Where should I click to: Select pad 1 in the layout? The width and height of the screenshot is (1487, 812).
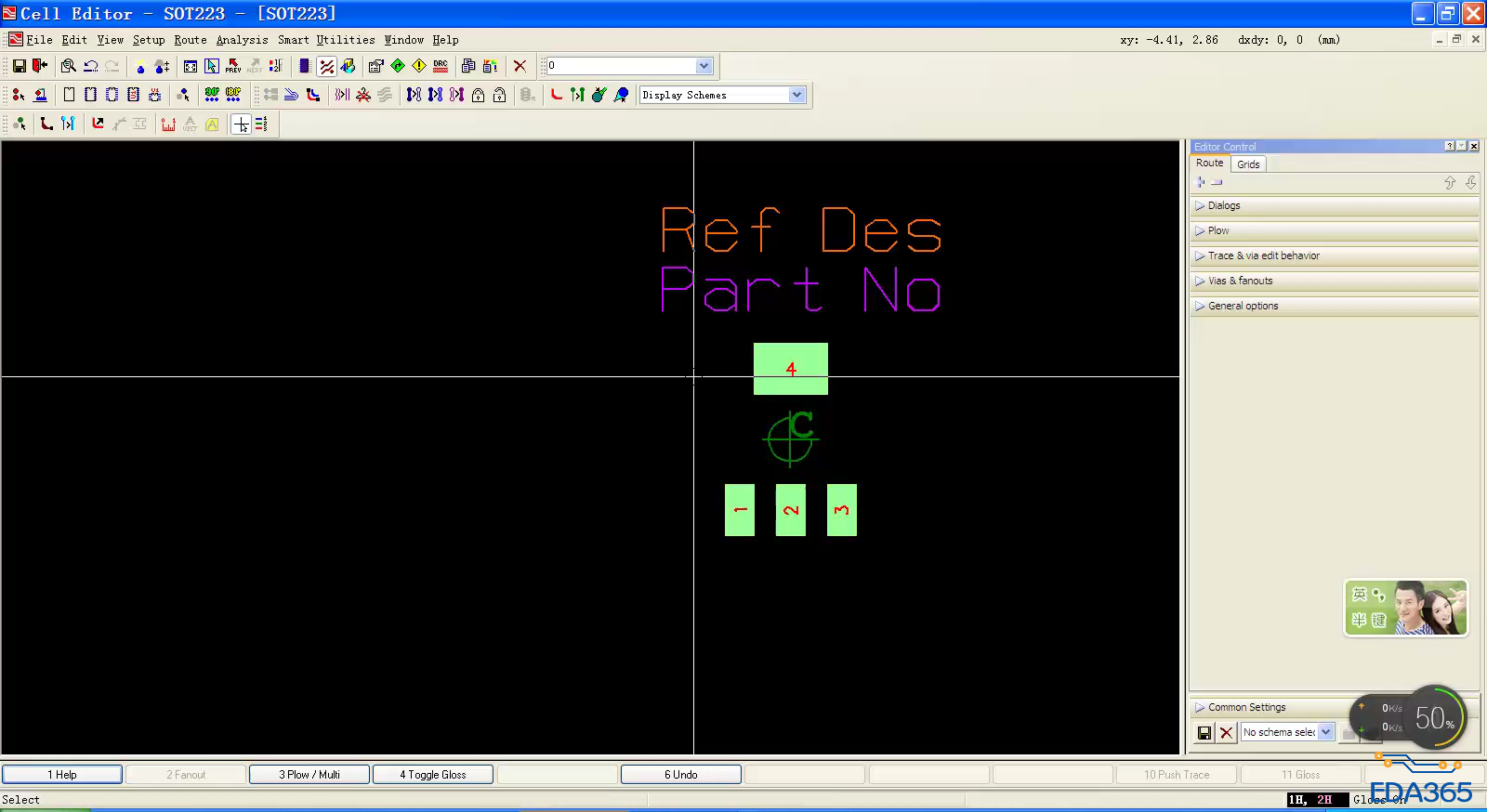click(740, 510)
